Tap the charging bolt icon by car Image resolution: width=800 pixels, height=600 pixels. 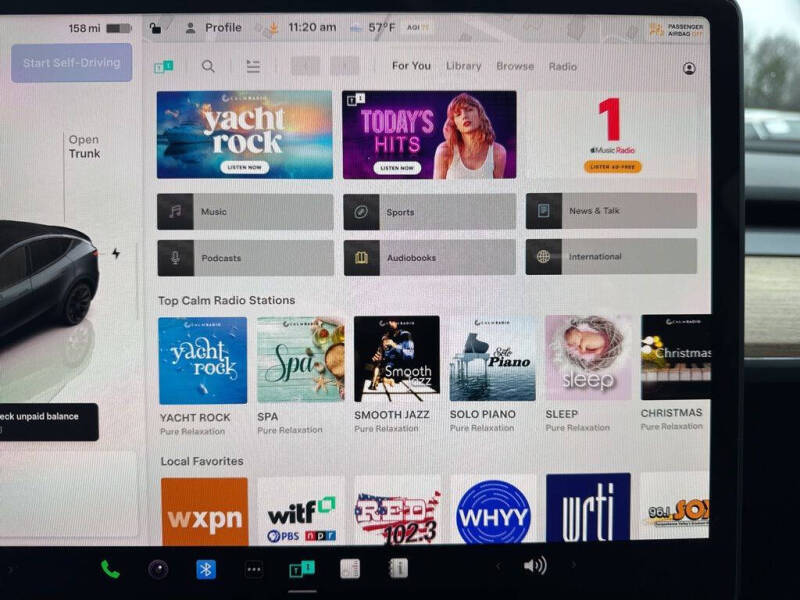tap(116, 254)
